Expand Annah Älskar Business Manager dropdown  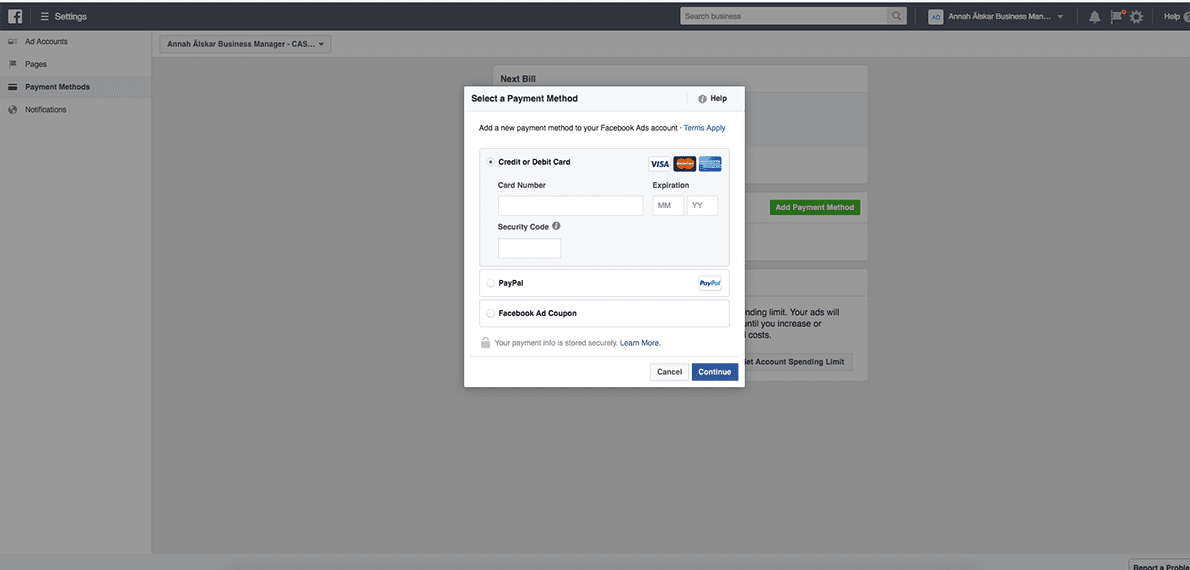[x=245, y=44]
